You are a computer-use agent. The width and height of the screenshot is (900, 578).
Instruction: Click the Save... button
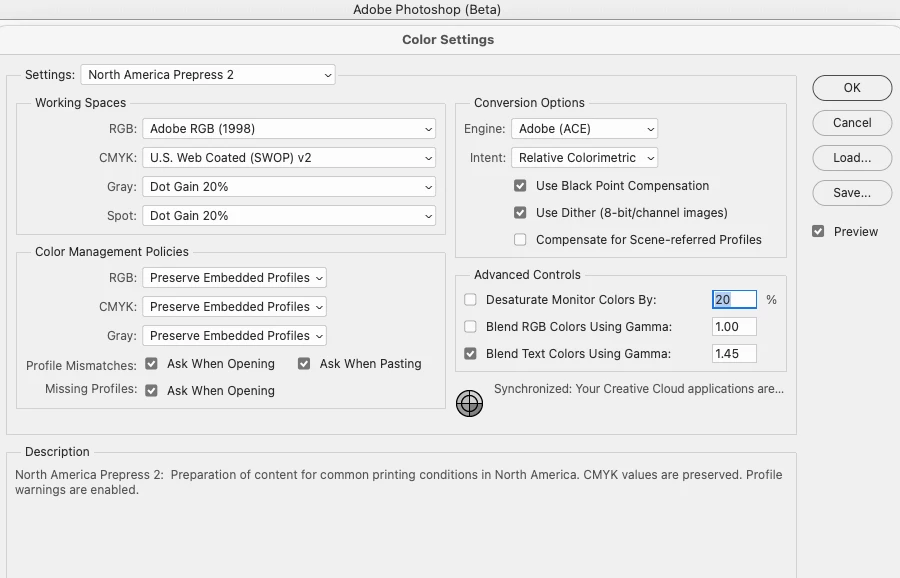pos(852,193)
